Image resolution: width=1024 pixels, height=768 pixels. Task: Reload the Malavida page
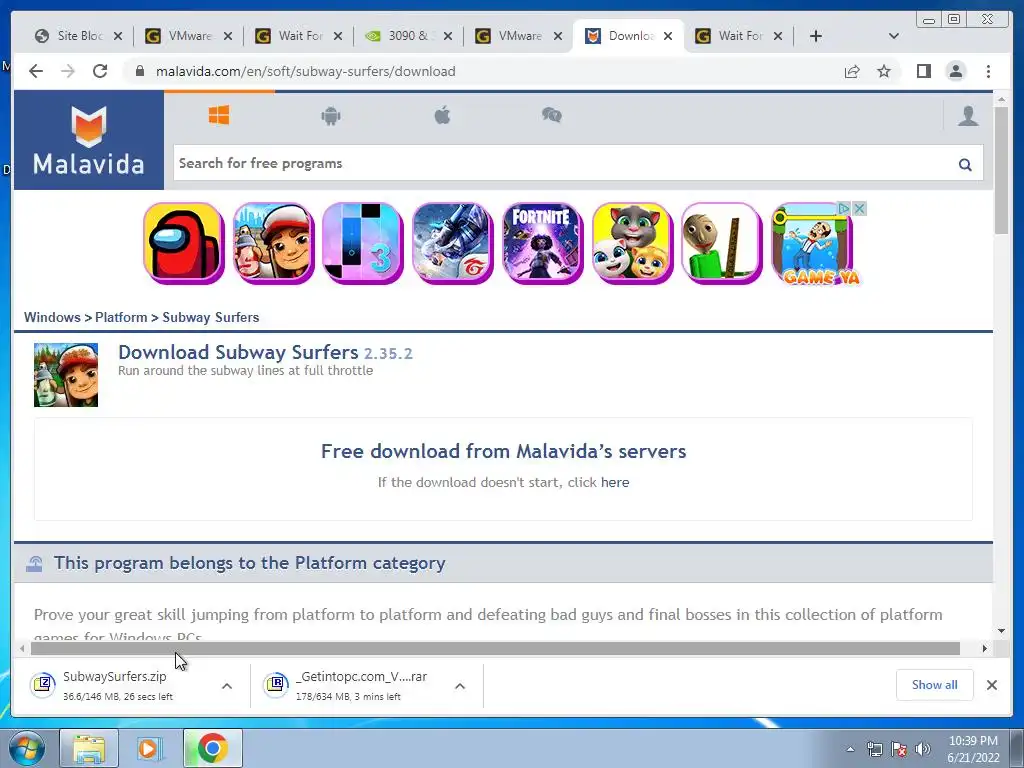(x=100, y=71)
